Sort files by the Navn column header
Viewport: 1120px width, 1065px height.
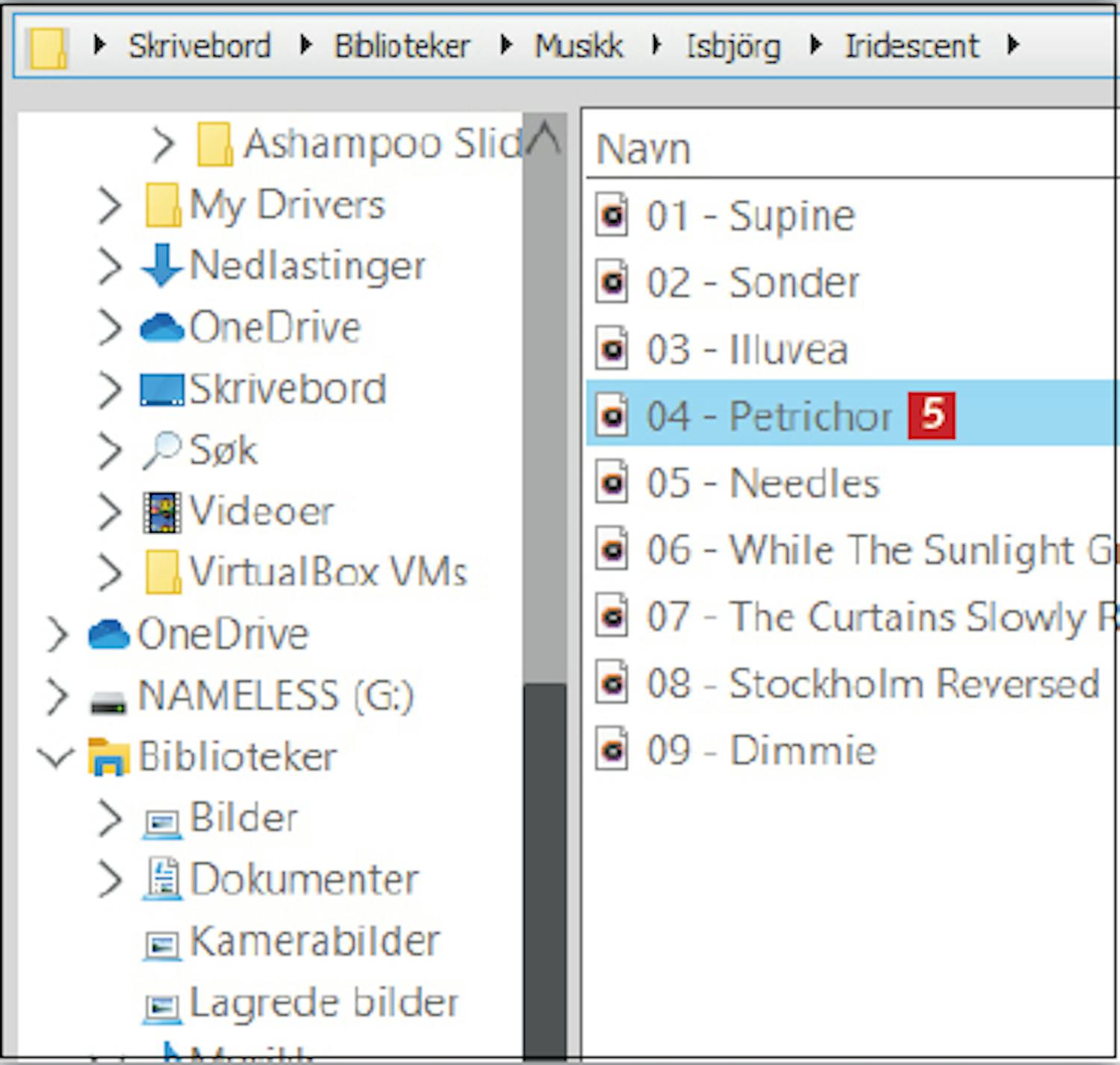tap(644, 149)
